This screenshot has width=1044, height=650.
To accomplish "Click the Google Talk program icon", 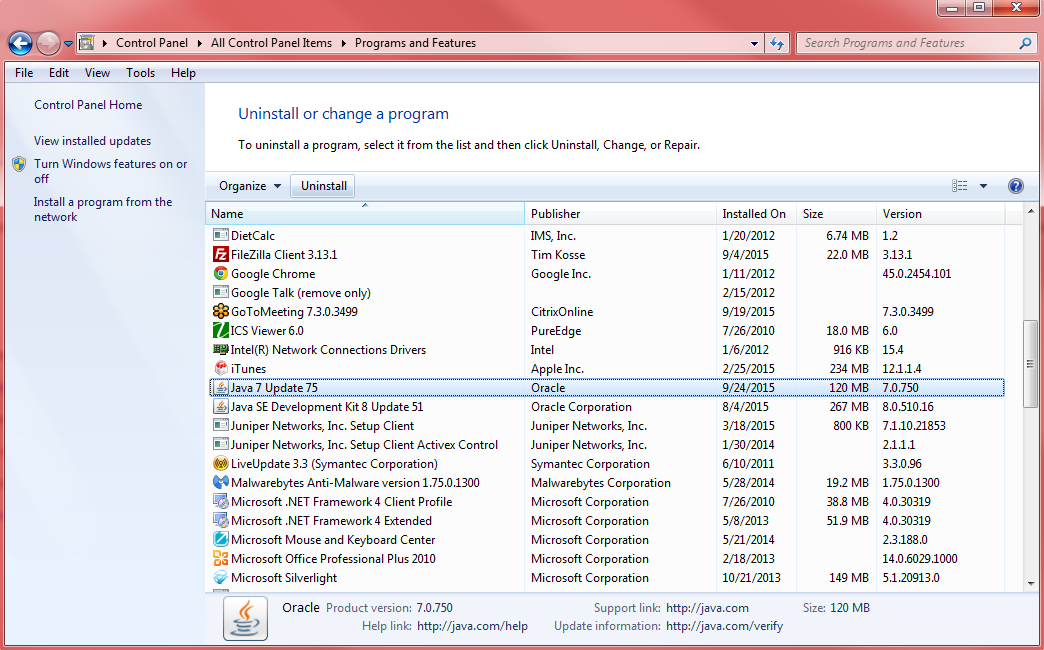I will pyautogui.click(x=220, y=292).
